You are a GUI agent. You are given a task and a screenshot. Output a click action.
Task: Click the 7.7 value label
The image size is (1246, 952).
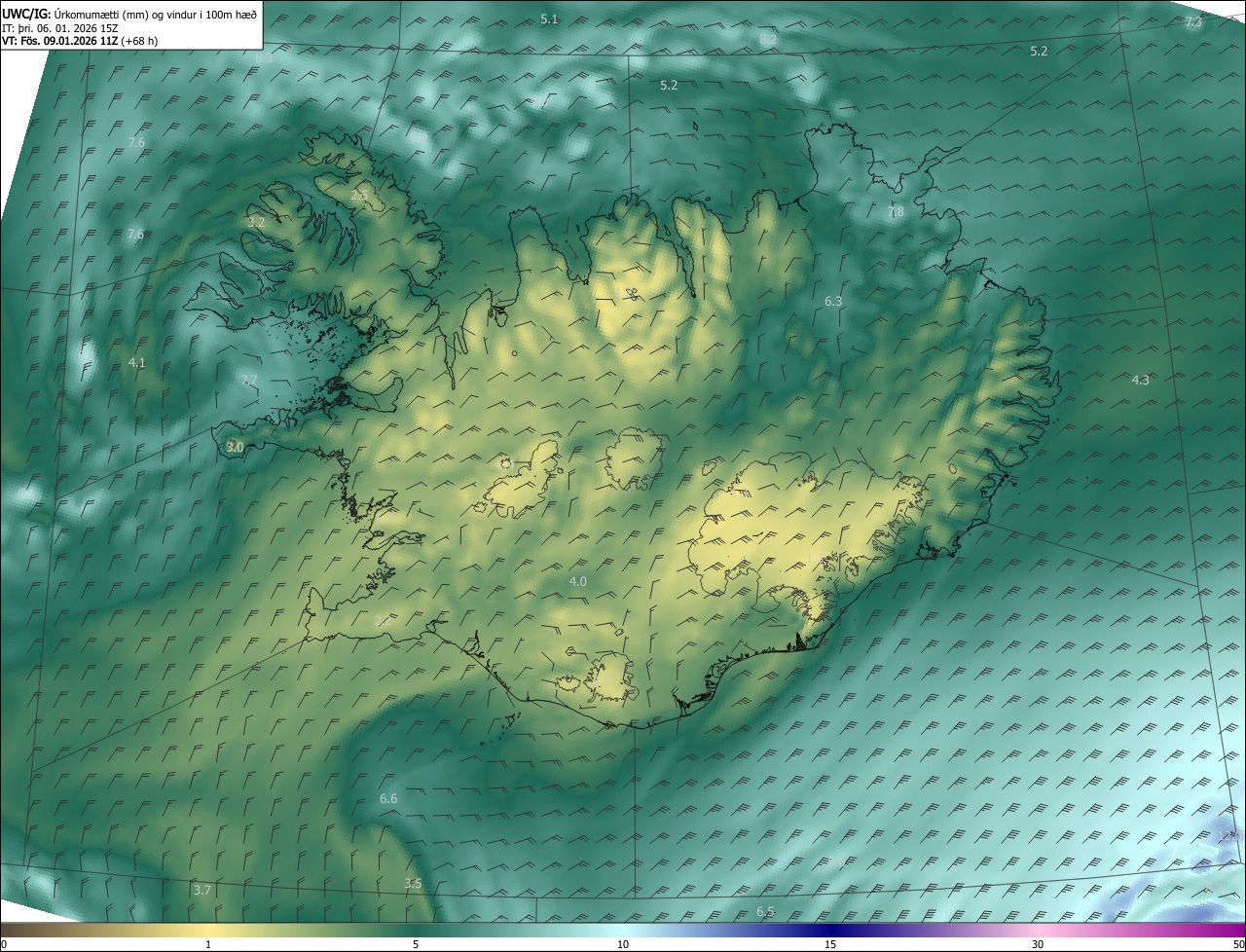249,380
